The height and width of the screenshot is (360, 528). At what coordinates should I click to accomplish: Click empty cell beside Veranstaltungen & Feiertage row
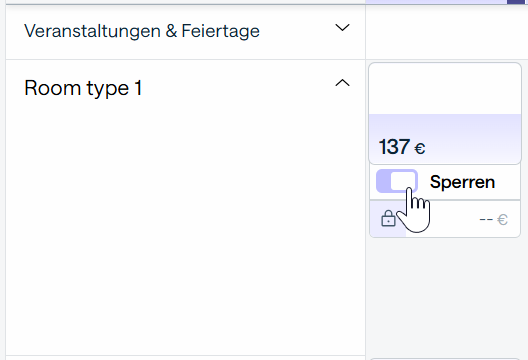pyautogui.click(x=447, y=32)
